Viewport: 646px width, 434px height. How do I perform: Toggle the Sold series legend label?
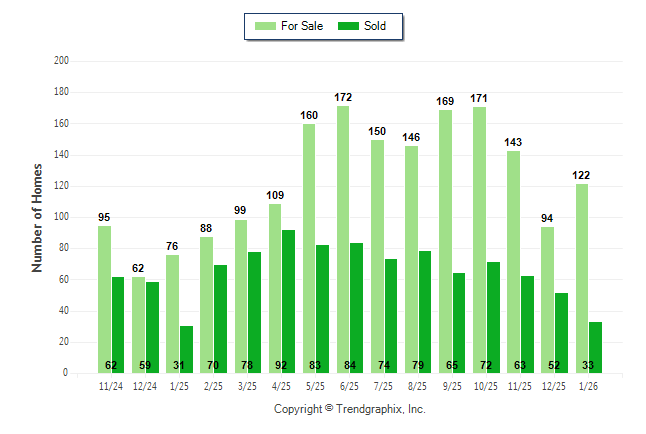tap(375, 26)
